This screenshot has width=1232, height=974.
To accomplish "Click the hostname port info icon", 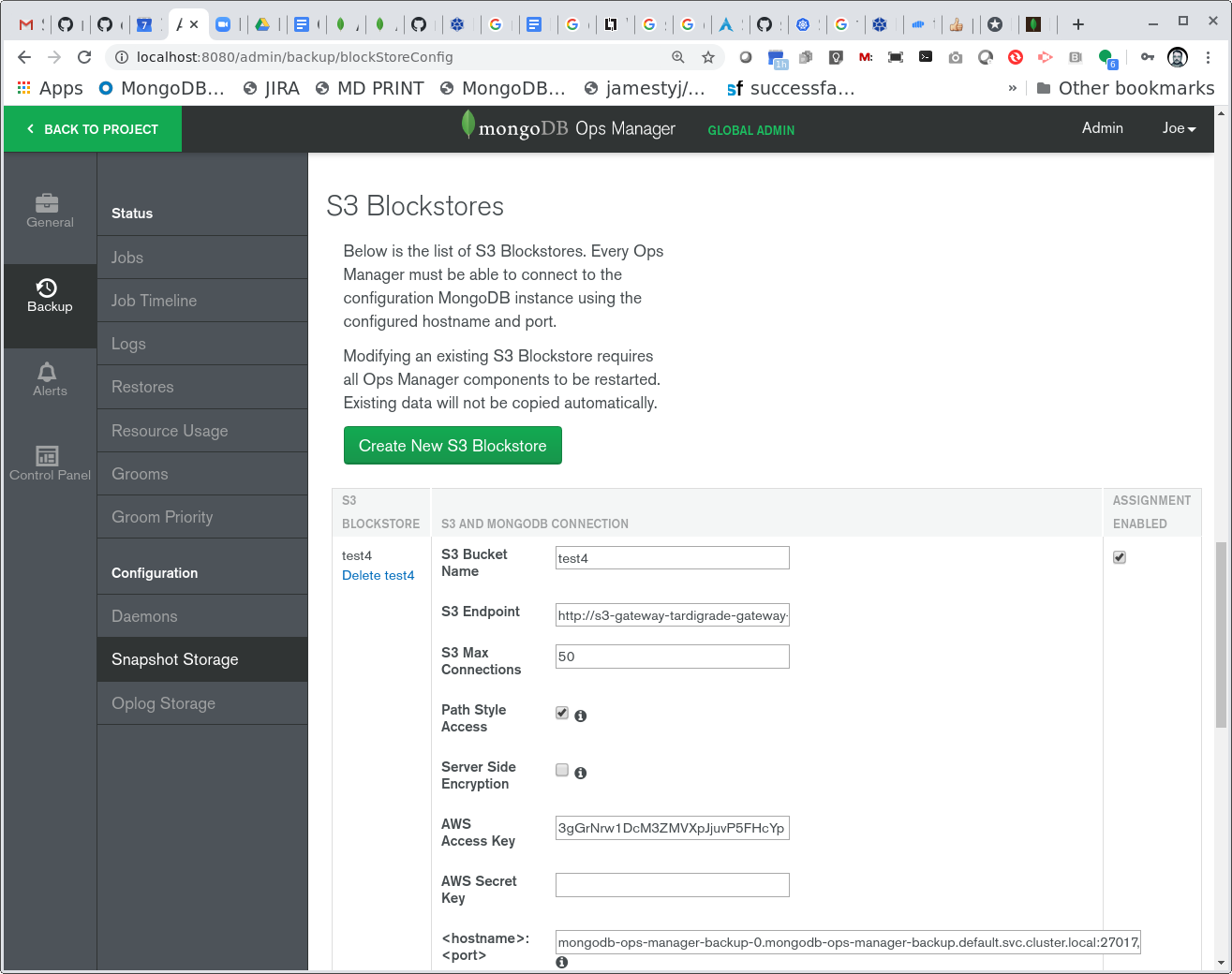I will click(x=562, y=963).
